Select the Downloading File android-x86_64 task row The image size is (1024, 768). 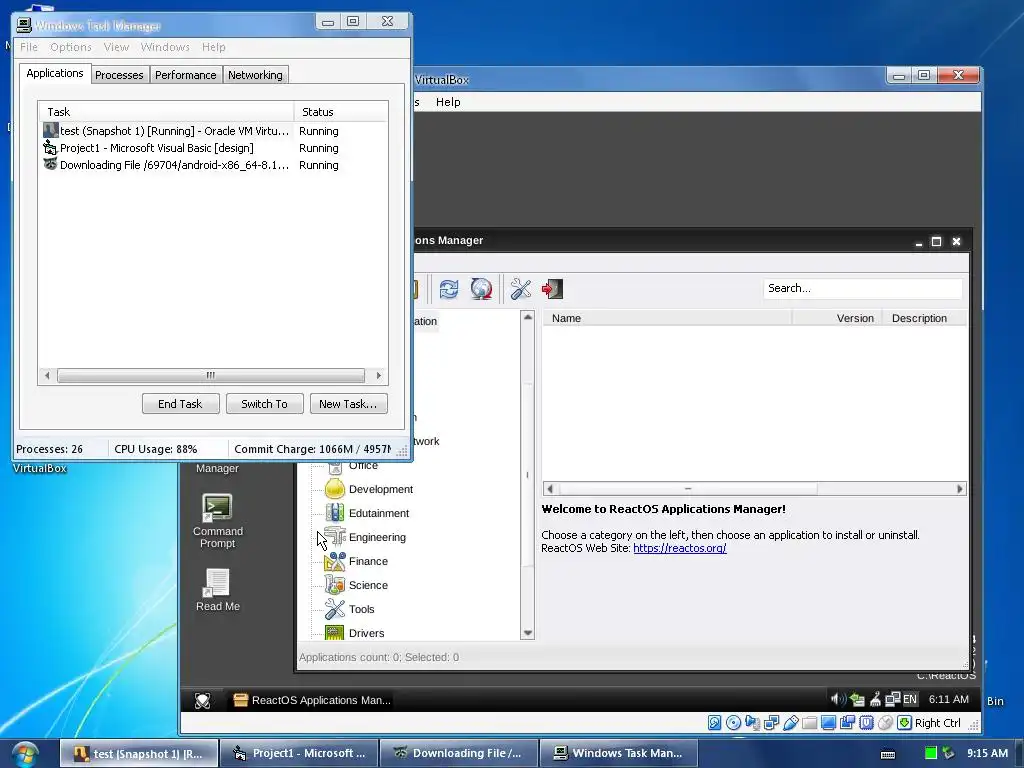(213, 165)
